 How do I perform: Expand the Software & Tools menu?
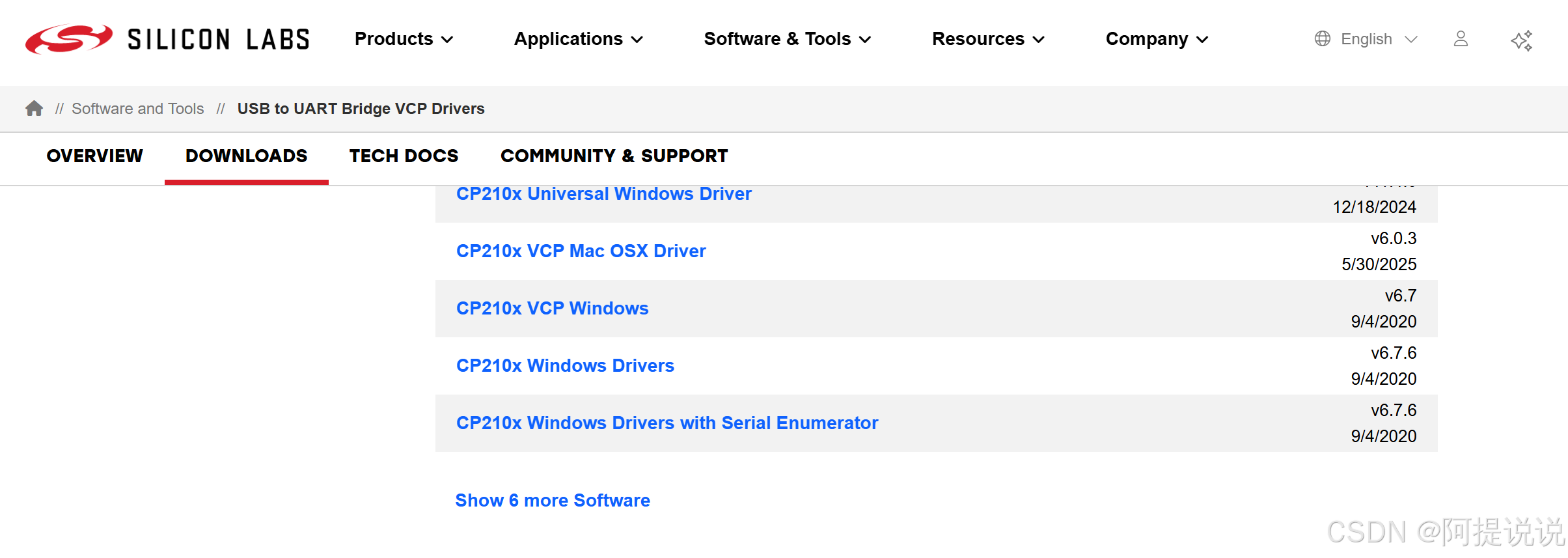787,39
